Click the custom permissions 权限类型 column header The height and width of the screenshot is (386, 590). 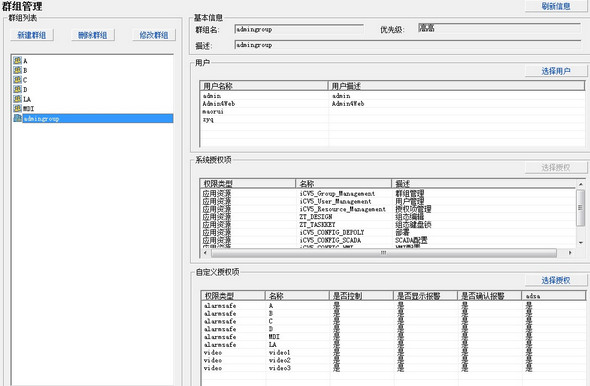[233, 296]
